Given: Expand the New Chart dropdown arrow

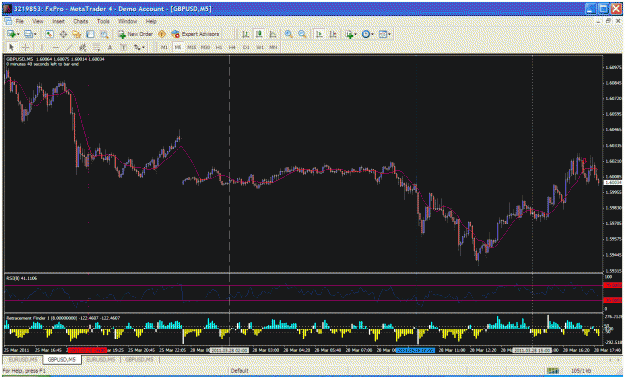Looking at the screenshot, I should [18, 35].
